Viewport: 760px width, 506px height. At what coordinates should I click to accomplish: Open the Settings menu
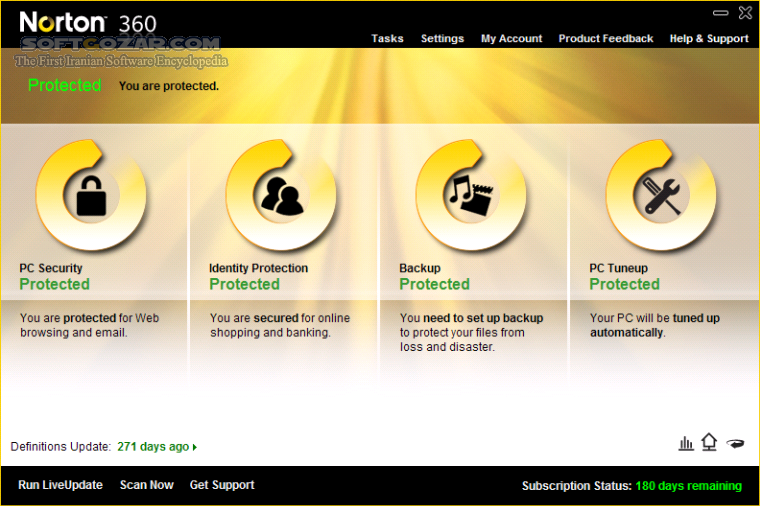[442, 38]
